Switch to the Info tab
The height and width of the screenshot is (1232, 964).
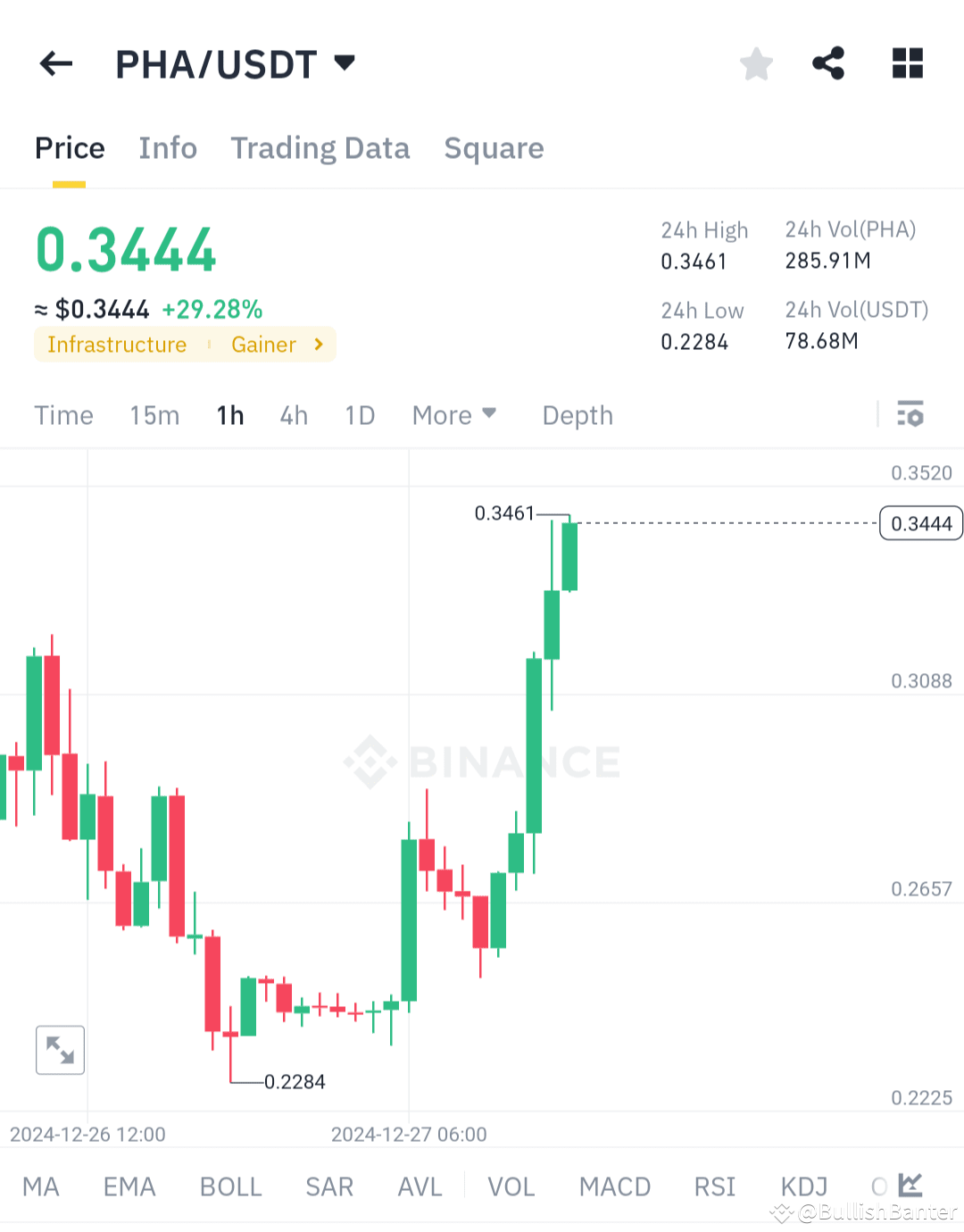click(x=168, y=148)
